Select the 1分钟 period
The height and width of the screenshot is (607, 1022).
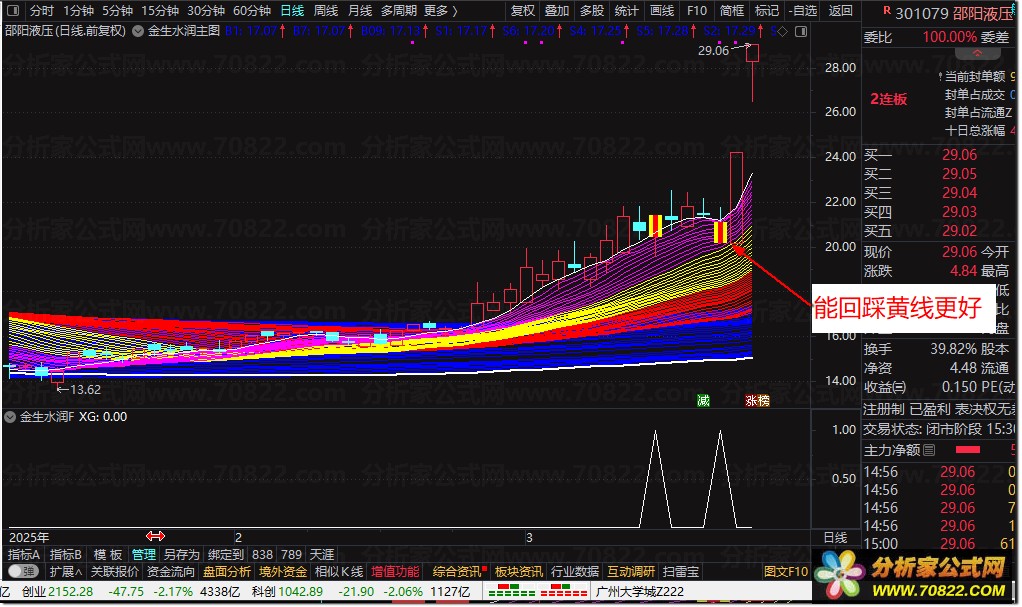(78, 10)
